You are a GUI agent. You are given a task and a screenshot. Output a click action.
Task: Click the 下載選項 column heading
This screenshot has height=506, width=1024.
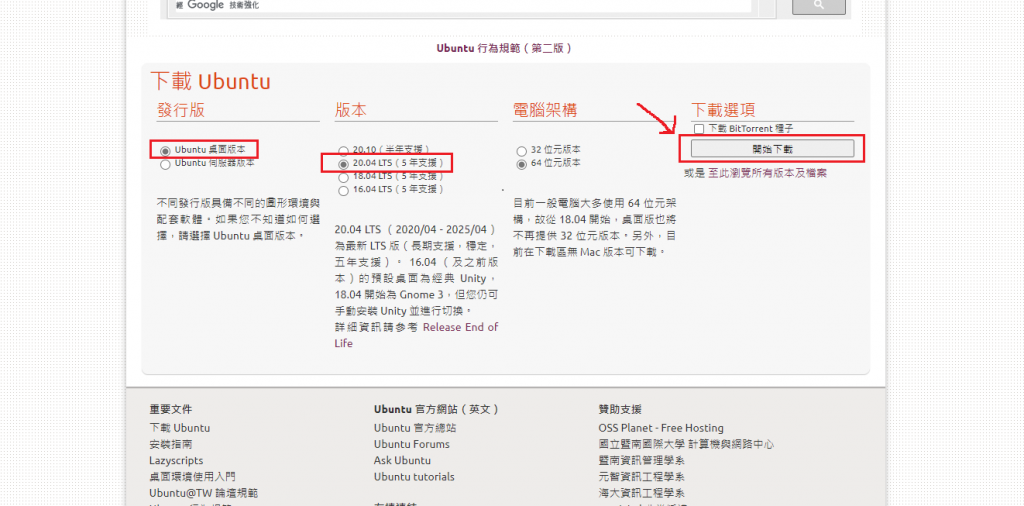click(x=723, y=110)
